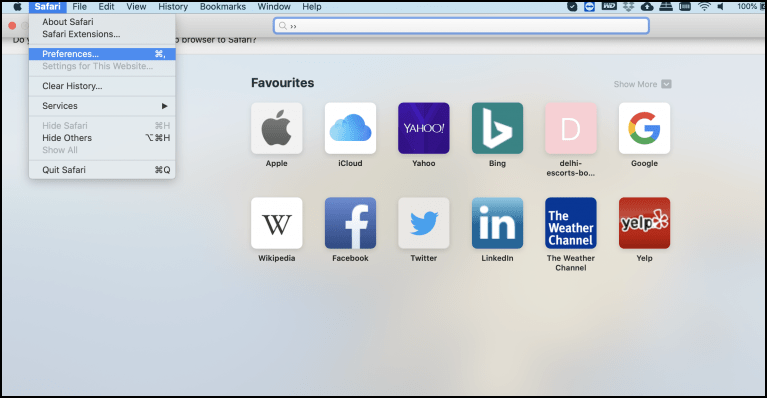This screenshot has height=398, width=767.
Task: Select the Safari menu bar item
Action: tap(47, 6)
